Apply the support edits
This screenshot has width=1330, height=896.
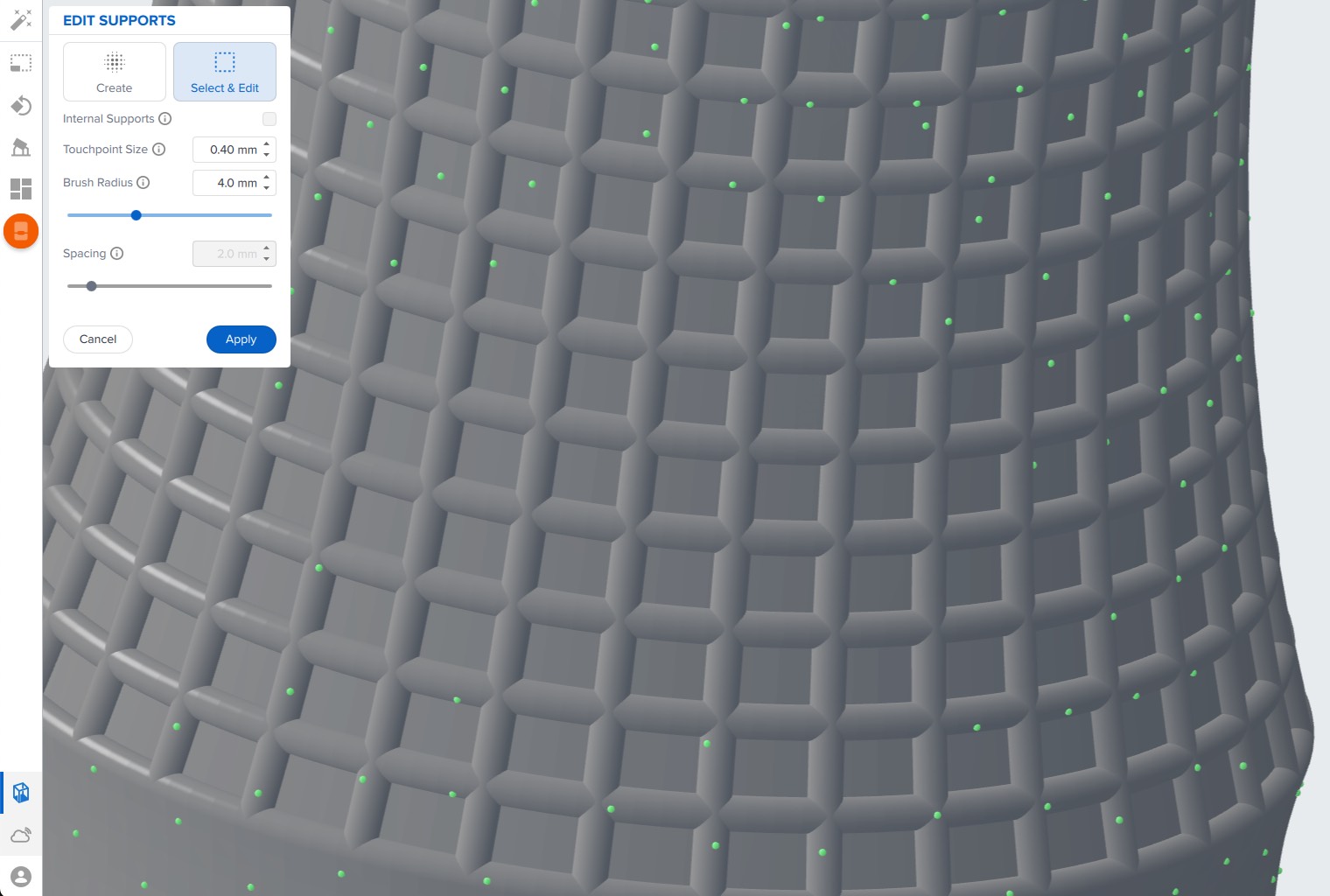pyautogui.click(x=241, y=339)
